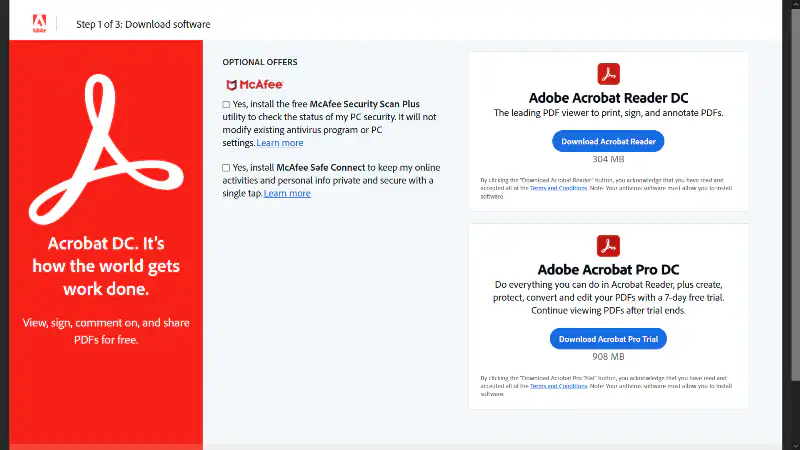Open Learn more for Safe Connect
The image size is (800, 450).
[x=287, y=193]
